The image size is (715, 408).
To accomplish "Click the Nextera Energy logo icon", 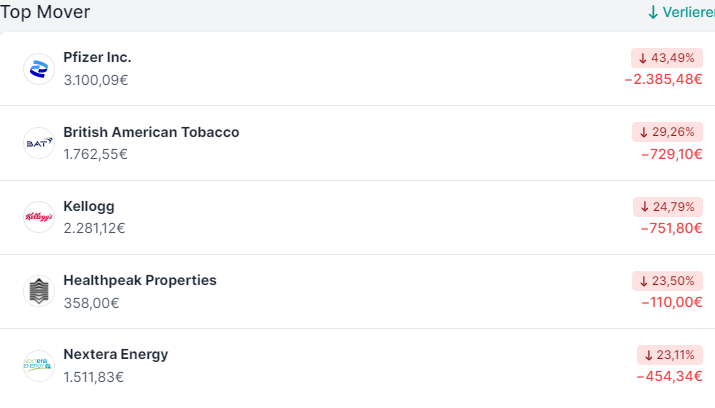I will (38, 365).
